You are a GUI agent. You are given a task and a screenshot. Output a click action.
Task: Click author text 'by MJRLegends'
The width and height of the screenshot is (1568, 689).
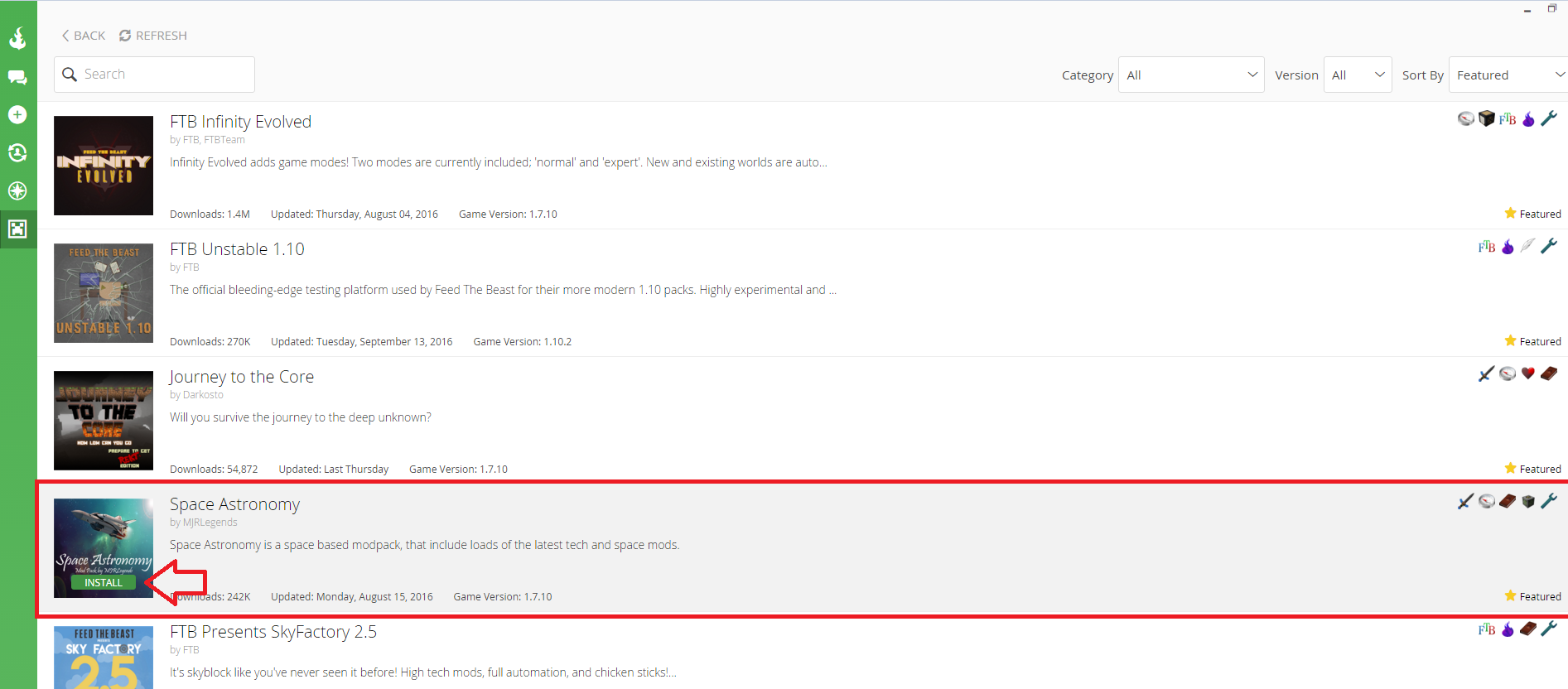tap(204, 523)
